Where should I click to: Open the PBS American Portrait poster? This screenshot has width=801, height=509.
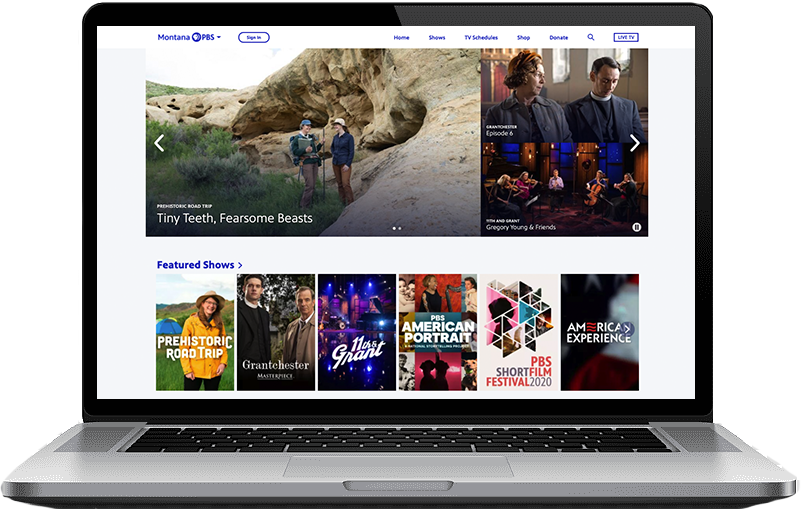(438, 332)
